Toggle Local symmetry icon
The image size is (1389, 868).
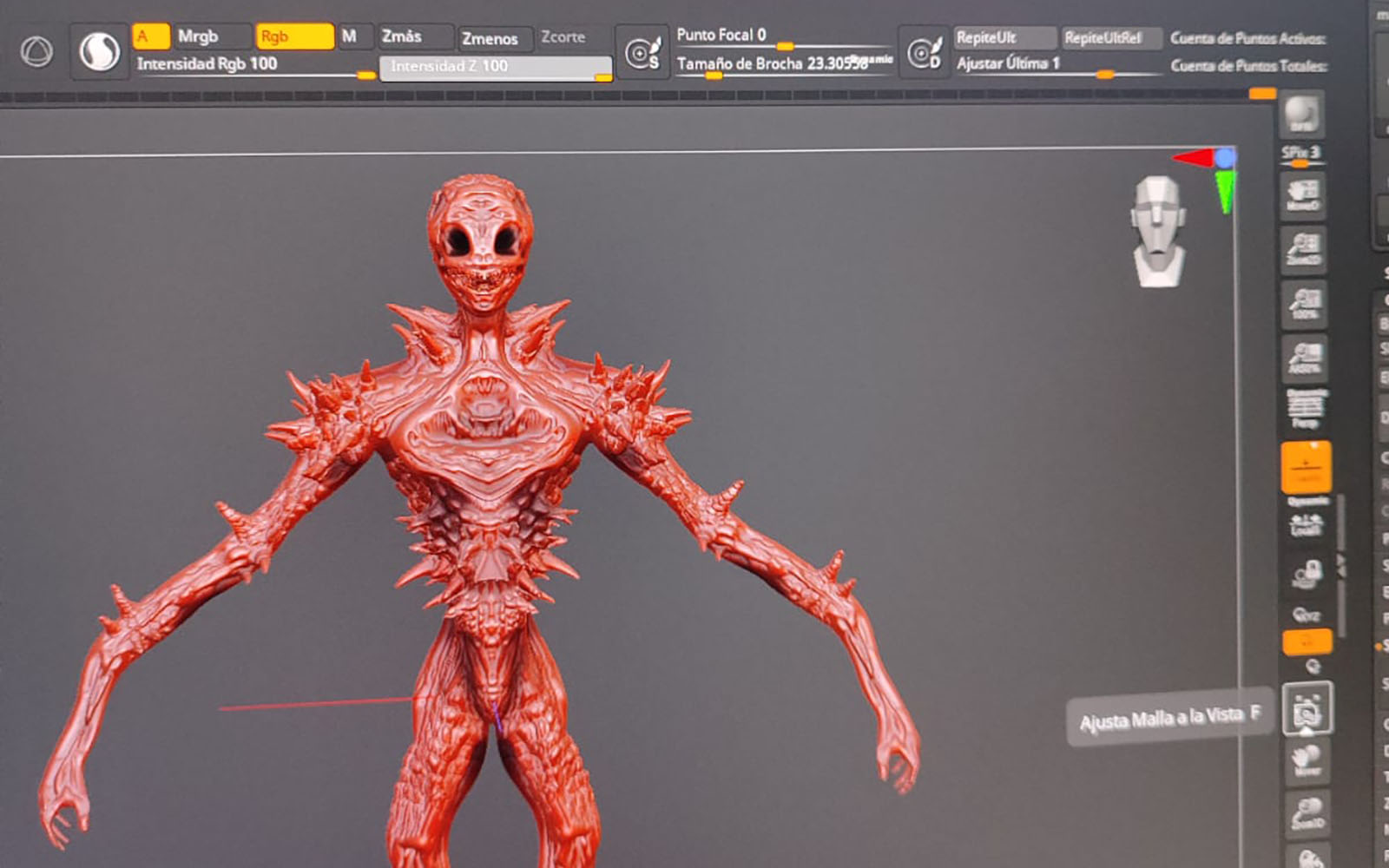tap(1307, 523)
